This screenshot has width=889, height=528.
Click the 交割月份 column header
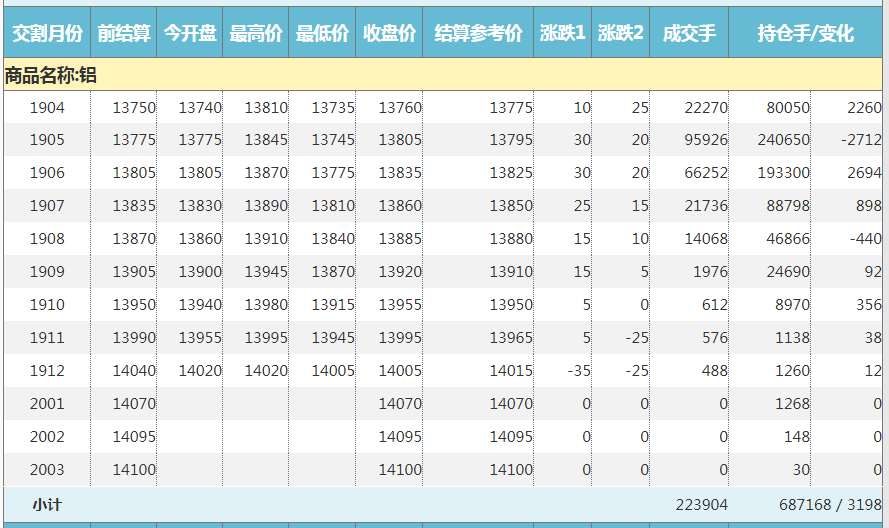(x=47, y=34)
